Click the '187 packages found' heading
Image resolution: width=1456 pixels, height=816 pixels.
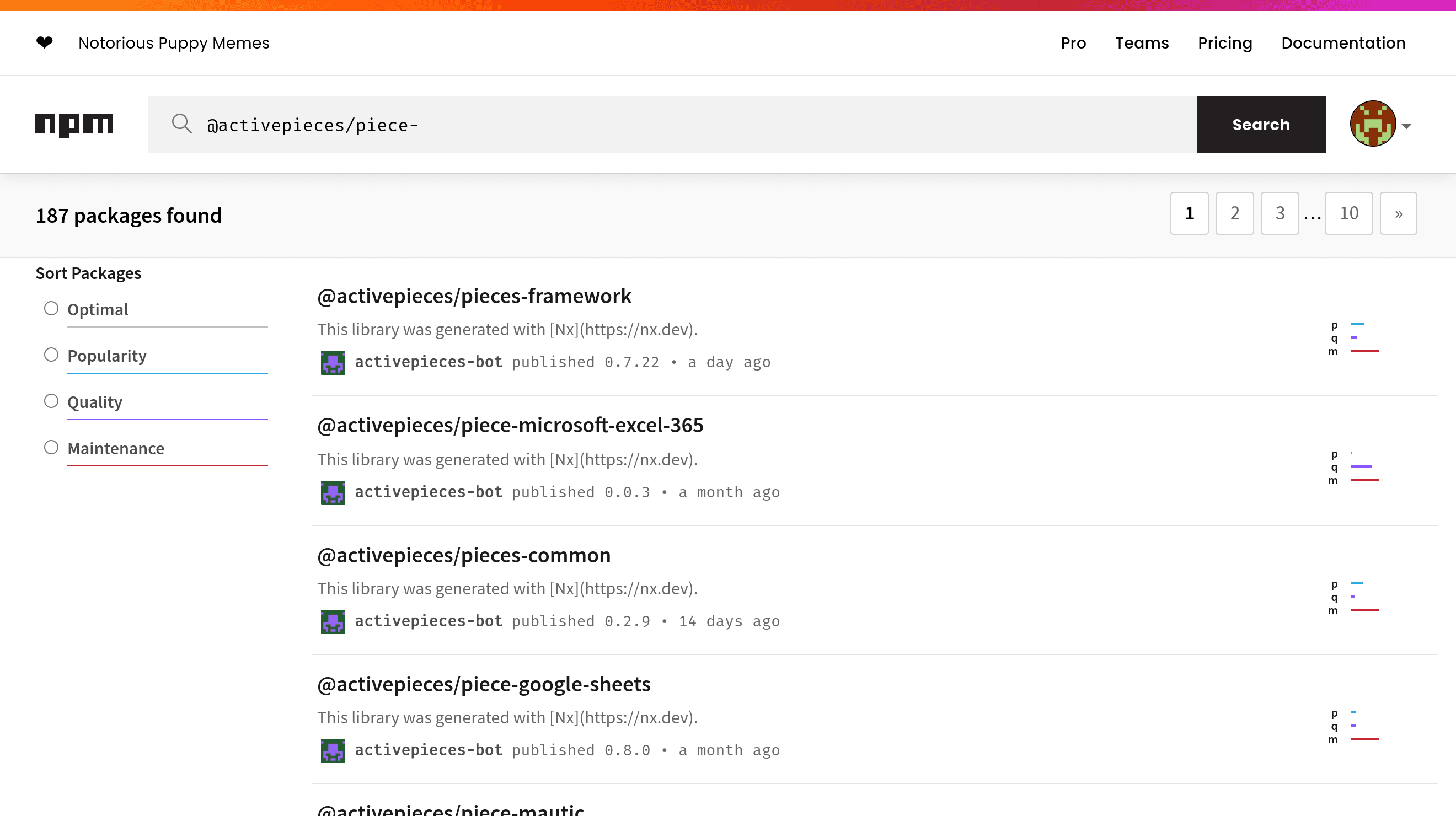point(129,215)
